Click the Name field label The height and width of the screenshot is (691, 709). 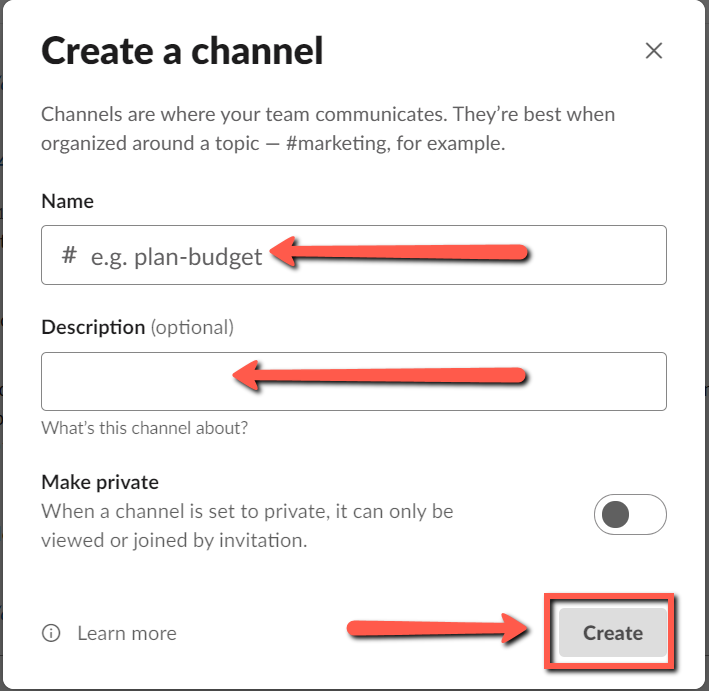pos(67,201)
